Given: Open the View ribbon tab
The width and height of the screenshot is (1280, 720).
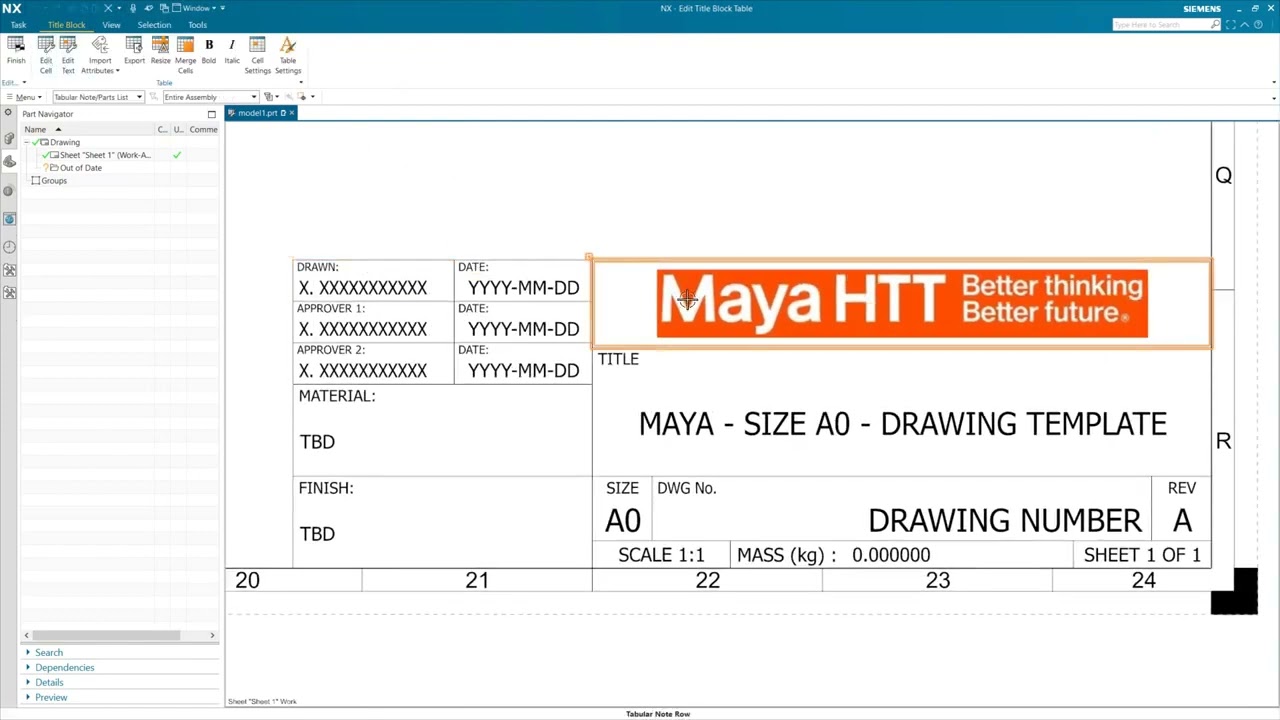Looking at the screenshot, I should pos(111,25).
